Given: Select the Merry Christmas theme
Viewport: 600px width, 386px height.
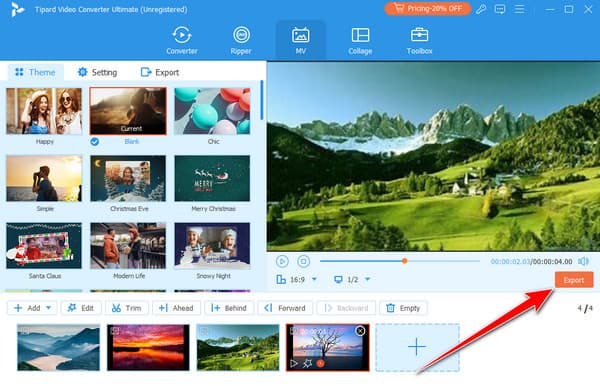Looking at the screenshot, I should 212,178.
